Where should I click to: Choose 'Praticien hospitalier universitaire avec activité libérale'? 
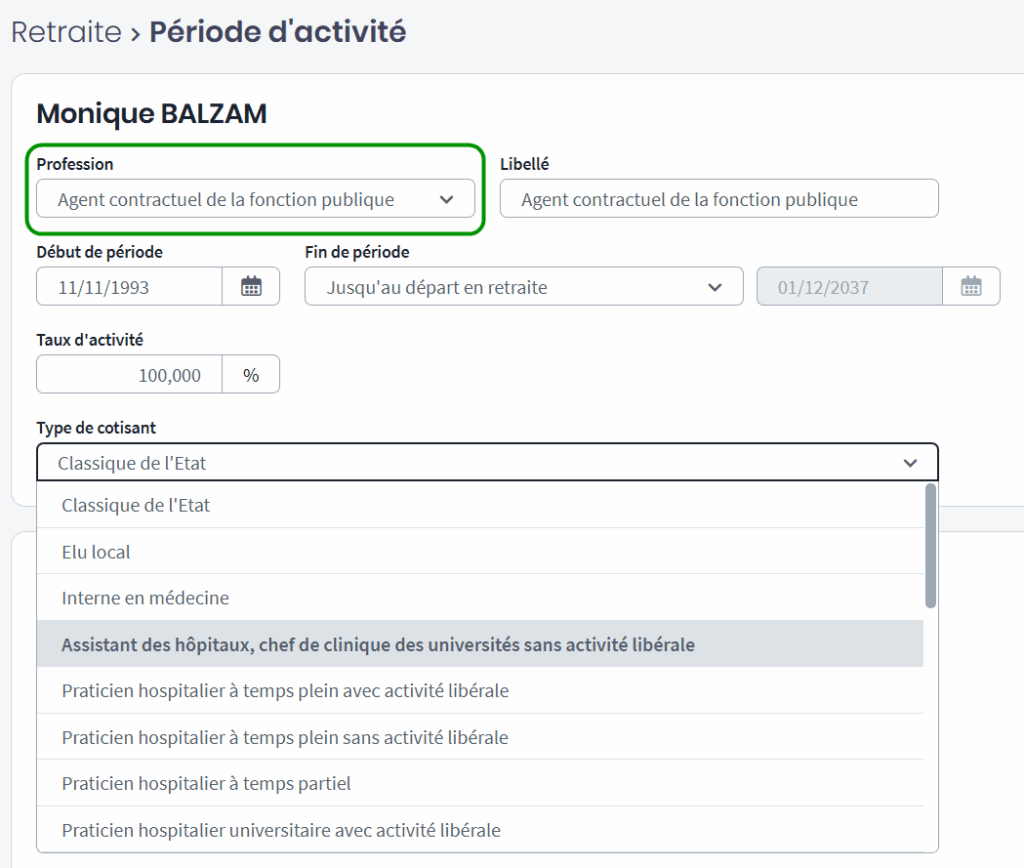[281, 830]
